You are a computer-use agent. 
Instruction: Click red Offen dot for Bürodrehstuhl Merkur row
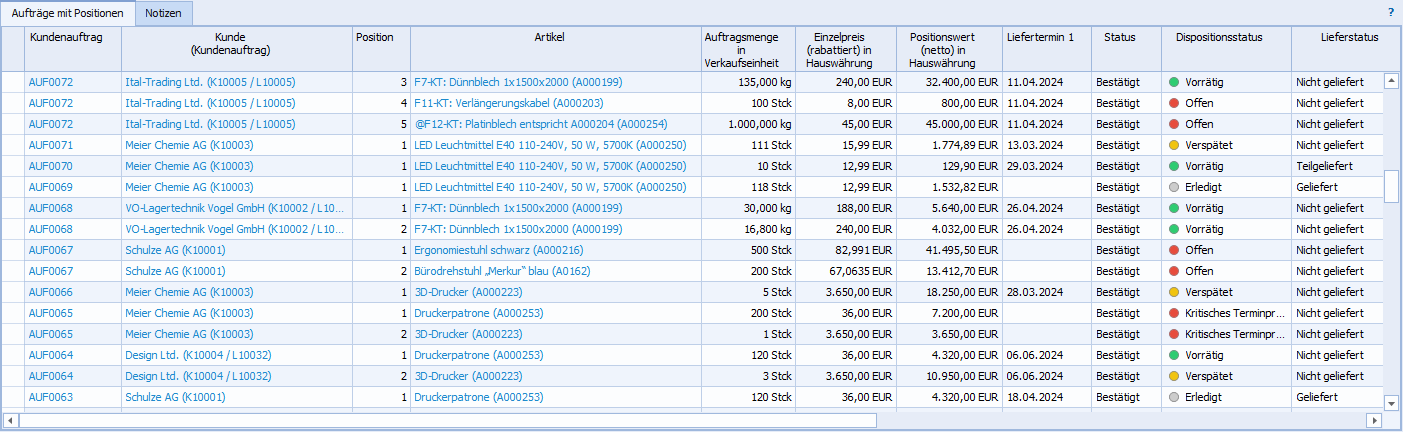(x=1174, y=271)
